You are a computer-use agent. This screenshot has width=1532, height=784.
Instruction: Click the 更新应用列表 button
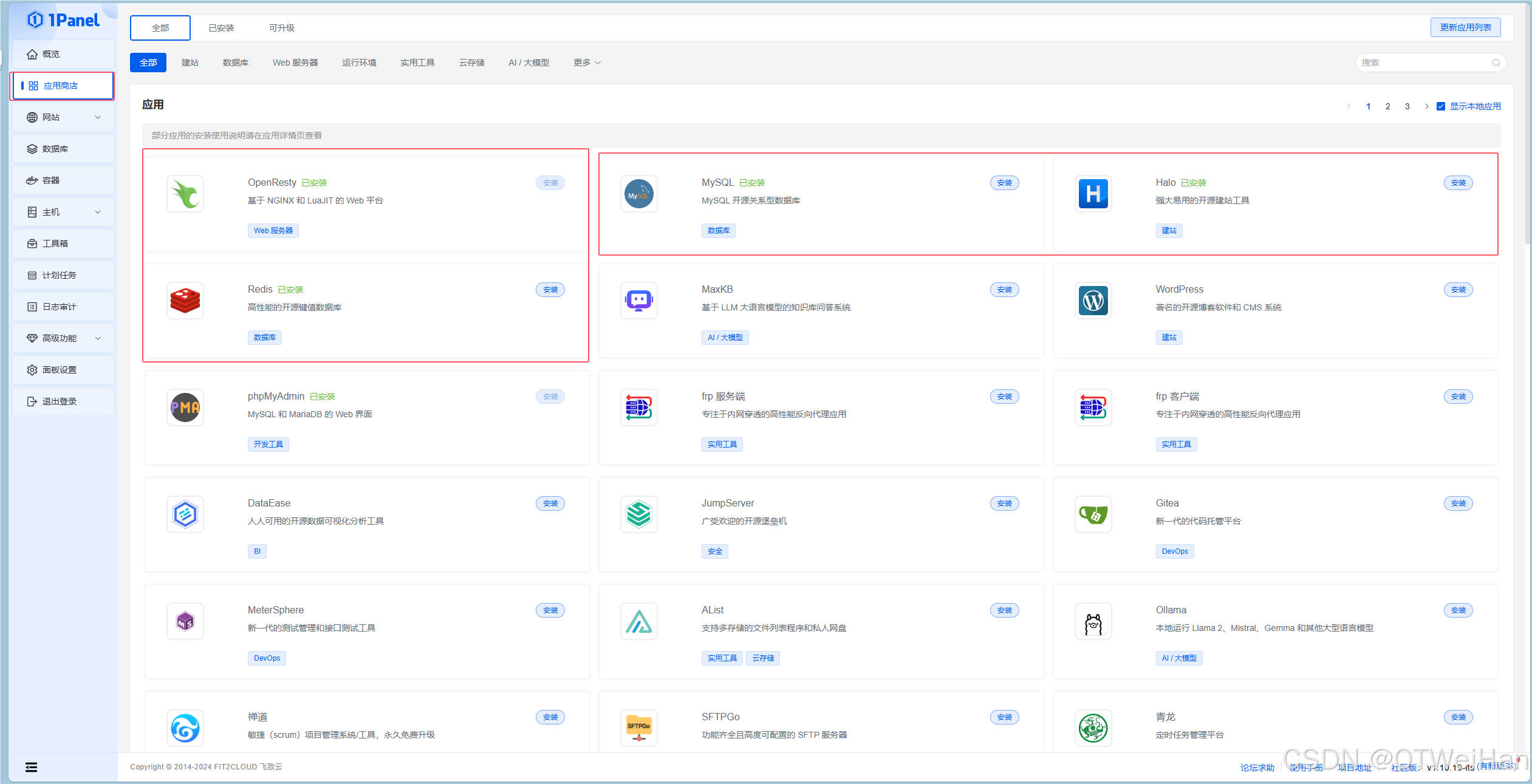(1465, 27)
